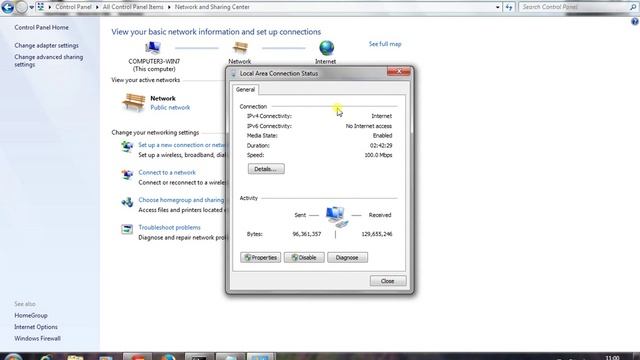Click the Close button in dialog

(388, 281)
